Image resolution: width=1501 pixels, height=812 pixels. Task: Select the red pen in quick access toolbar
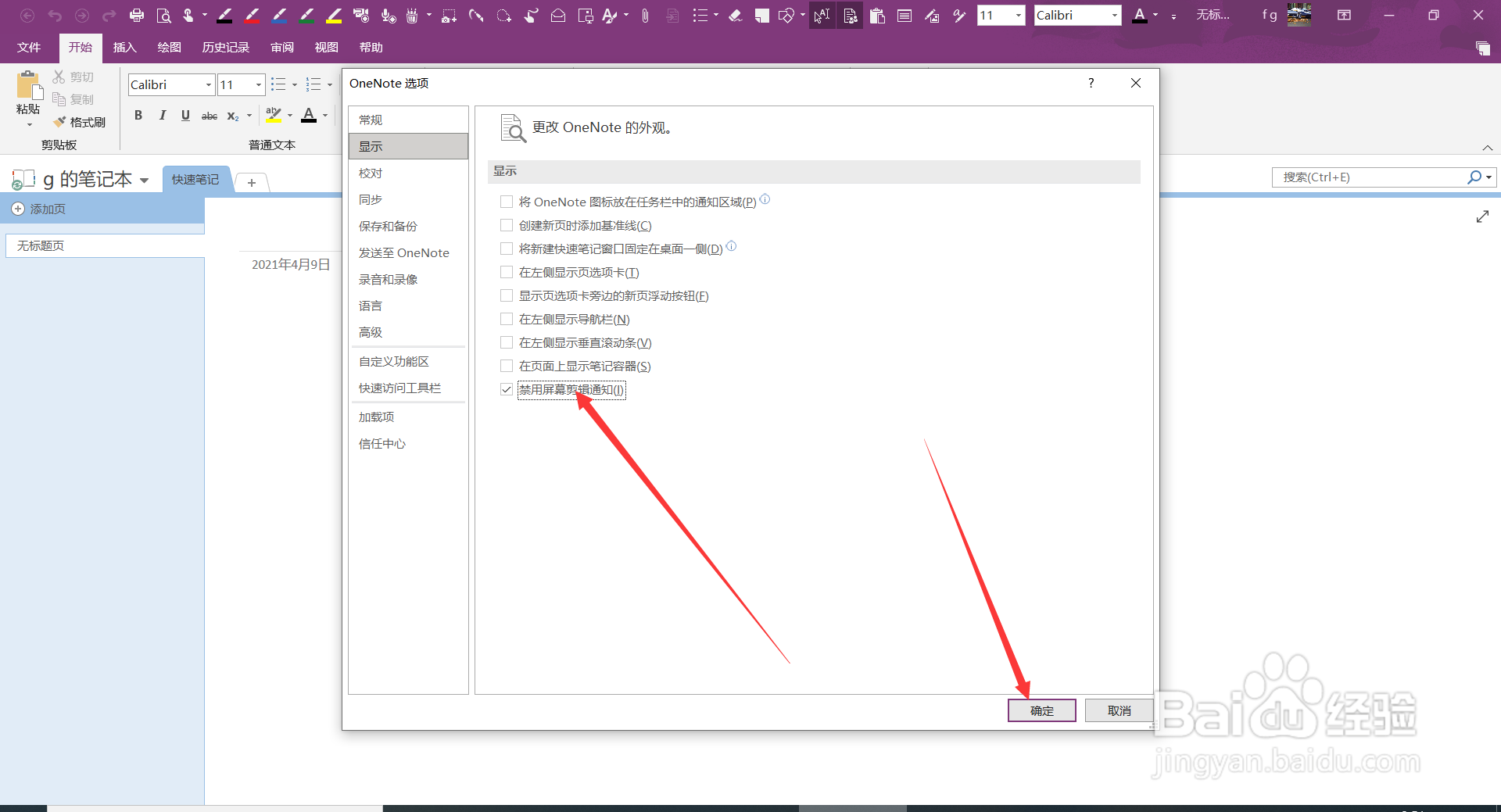click(252, 15)
